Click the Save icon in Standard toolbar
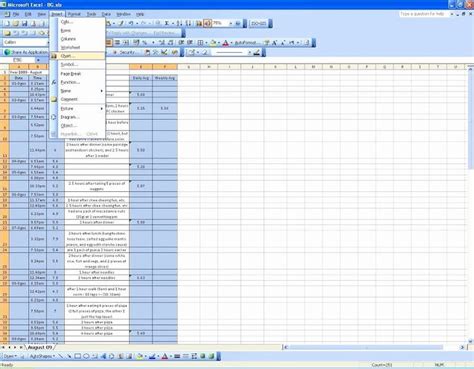 pos(24,24)
